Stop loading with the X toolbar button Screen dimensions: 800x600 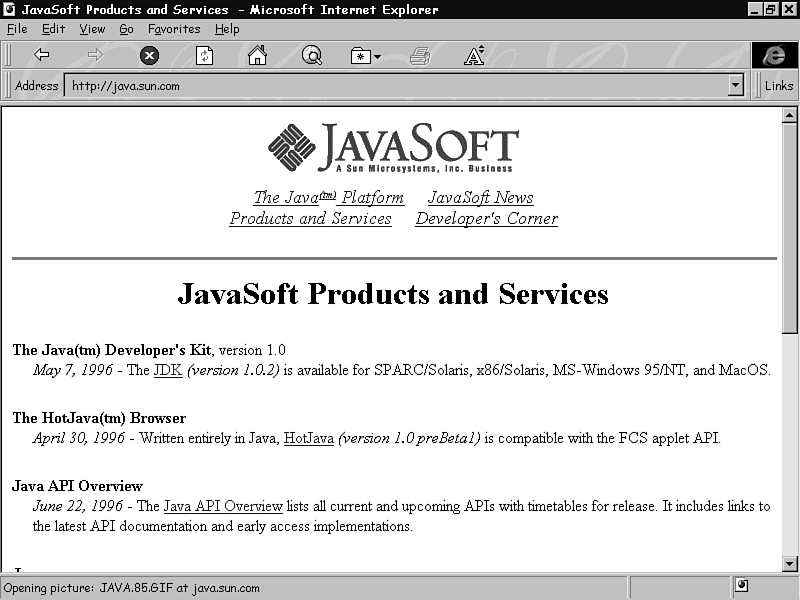149,55
